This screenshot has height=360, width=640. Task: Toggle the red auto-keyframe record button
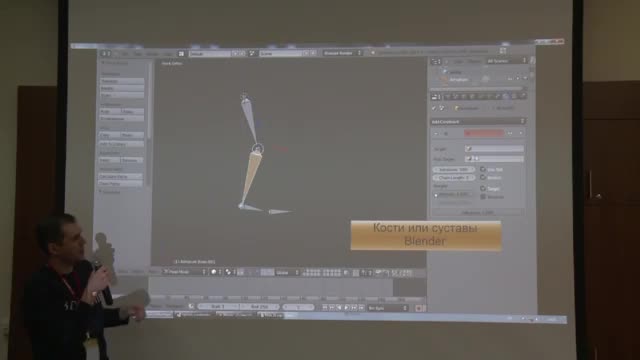pyautogui.click(x=418, y=309)
